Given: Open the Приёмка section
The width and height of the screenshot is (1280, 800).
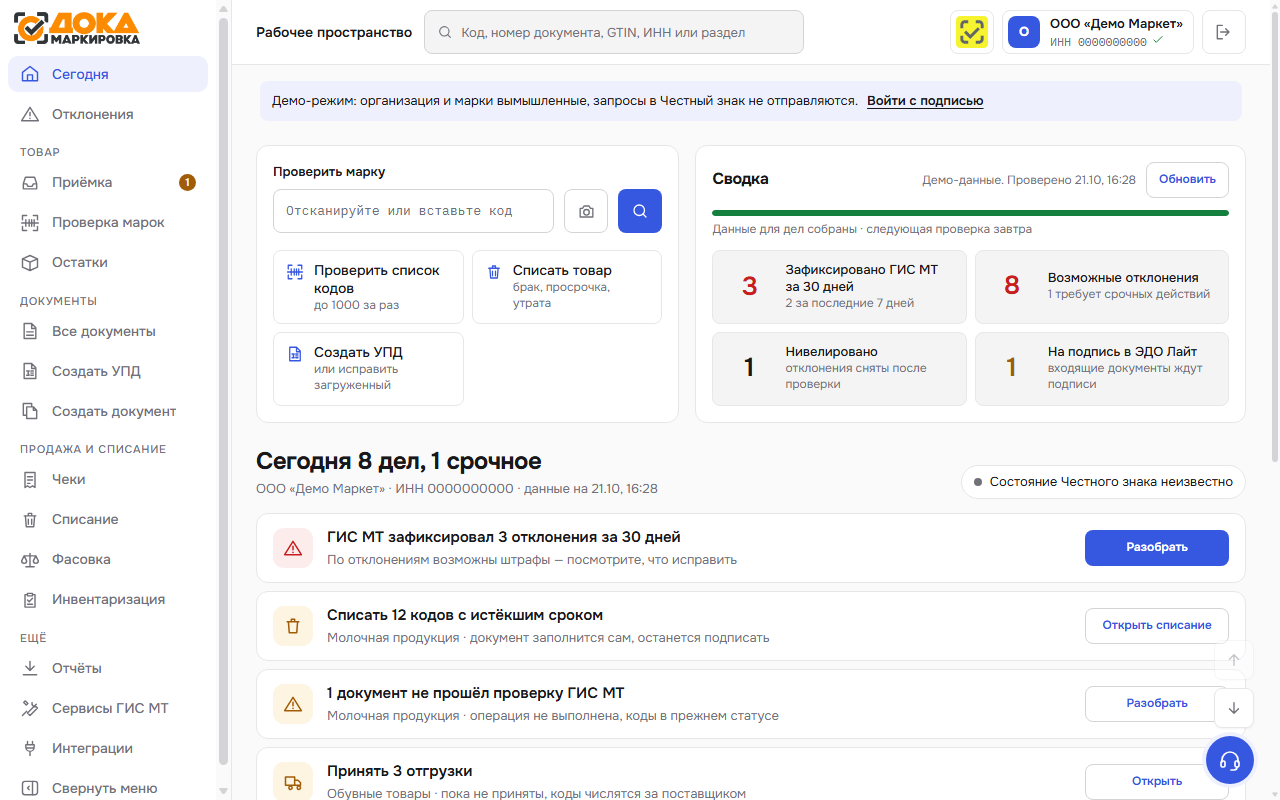Looking at the screenshot, I should coord(108,182).
